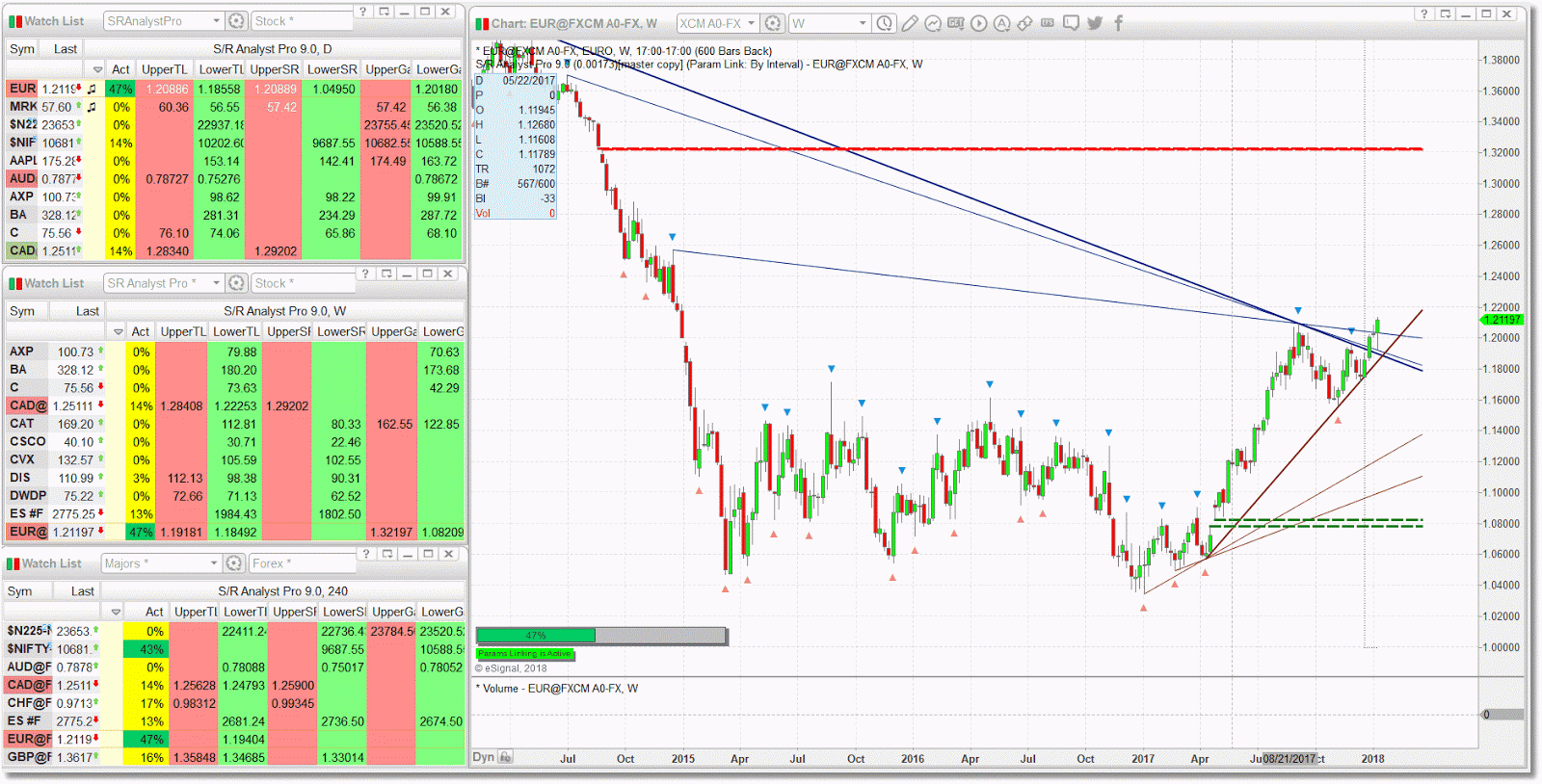Click help question mark in middle watch list
The width and height of the screenshot is (1542, 784).
point(365,274)
